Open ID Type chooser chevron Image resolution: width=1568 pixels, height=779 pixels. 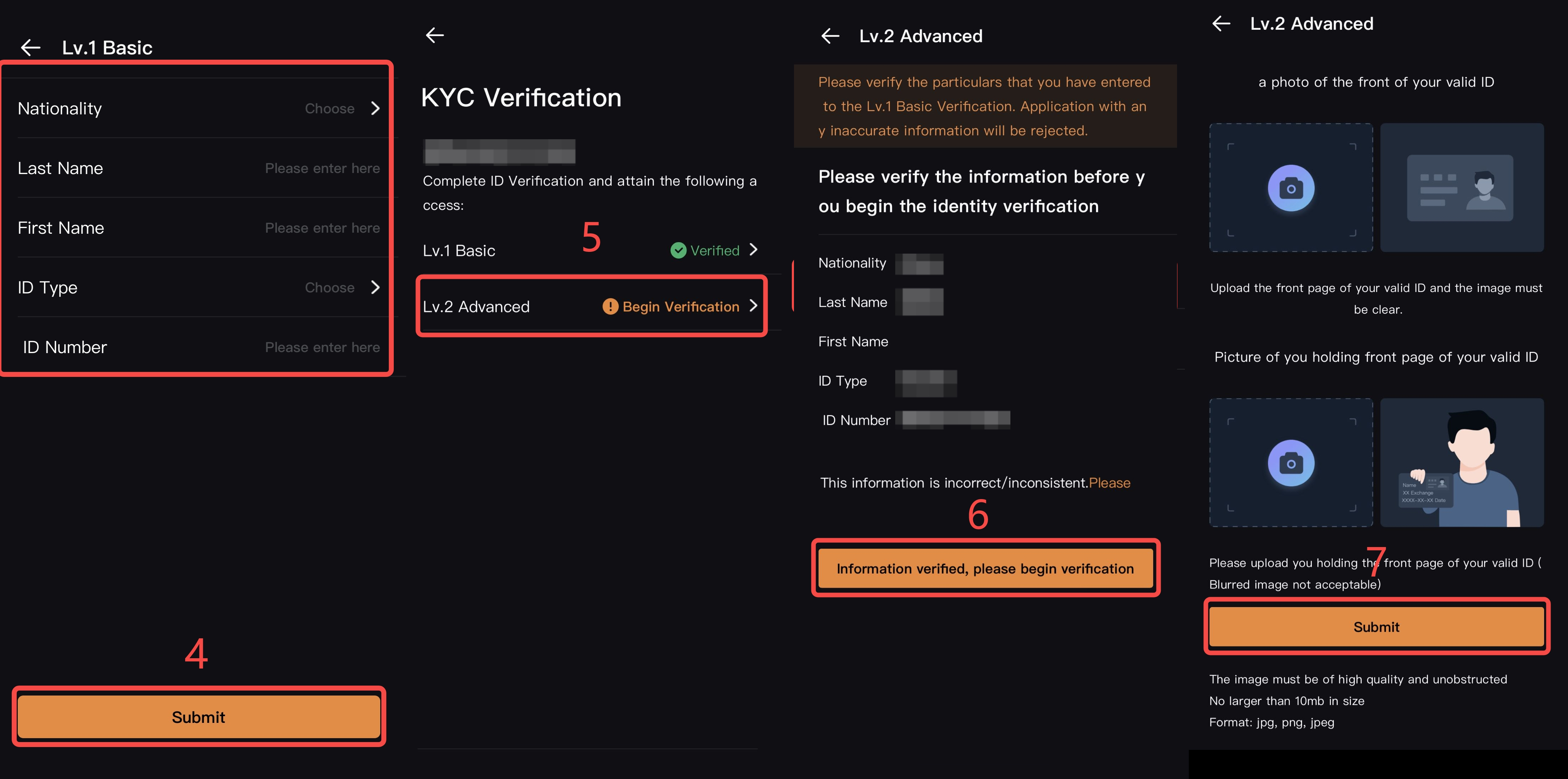coord(376,287)
